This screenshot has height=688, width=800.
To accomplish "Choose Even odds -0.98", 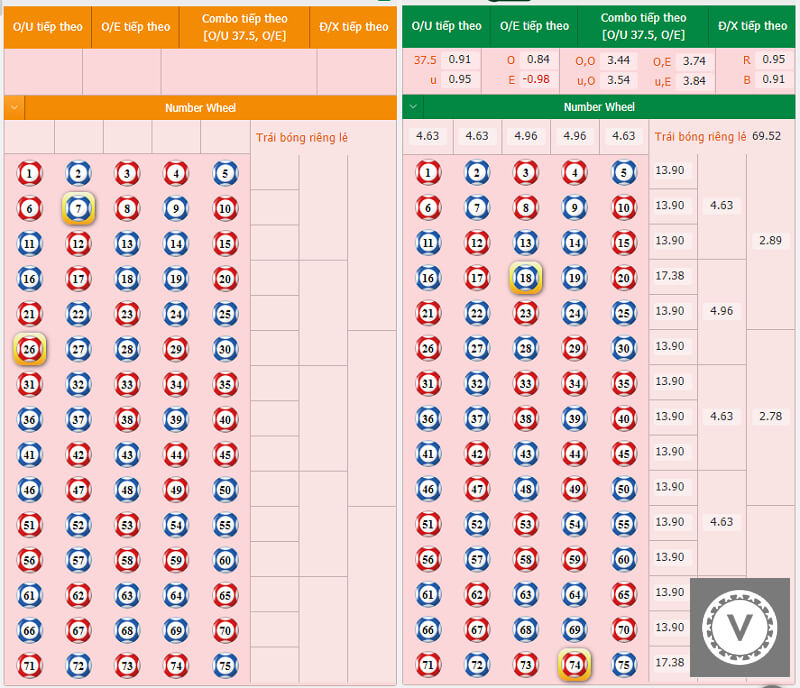I will click(536, 79).
